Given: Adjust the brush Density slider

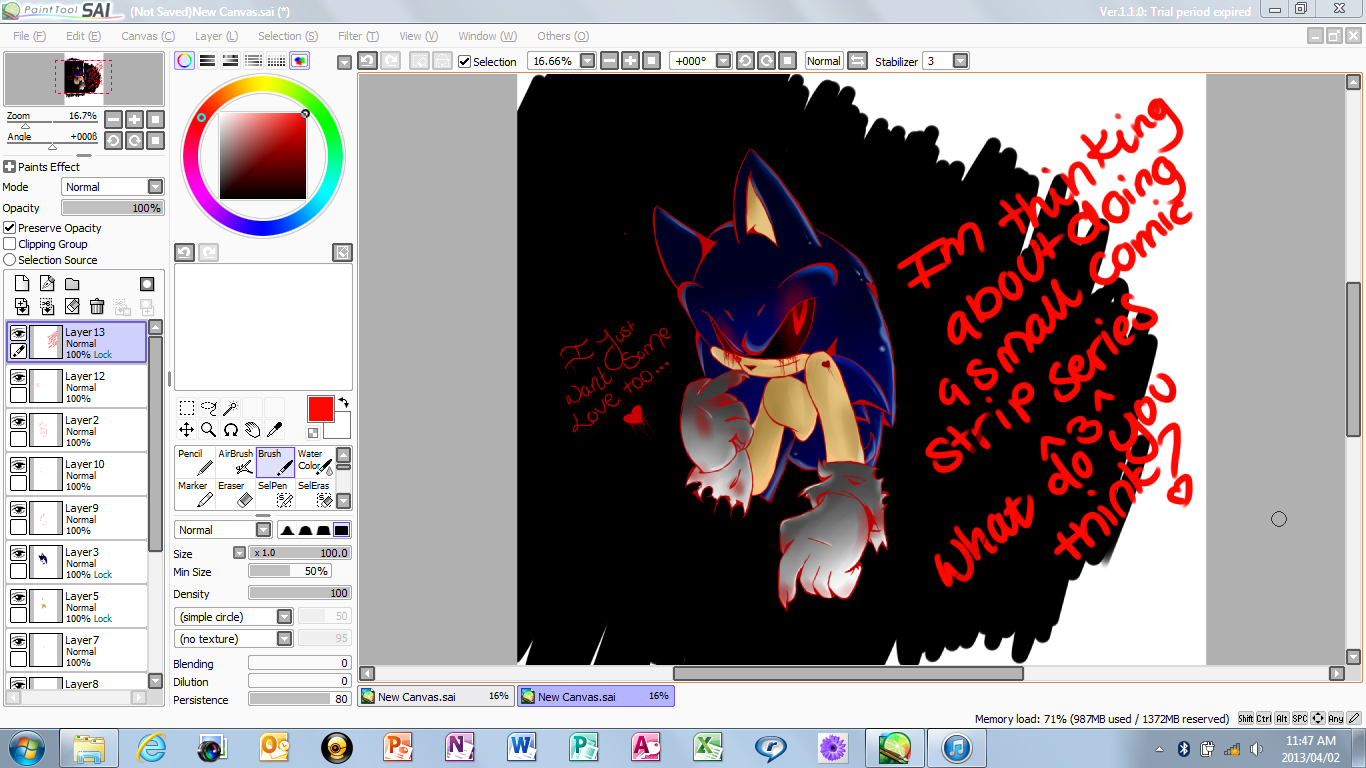Looking at the screenshot, I should click(300, 594).
